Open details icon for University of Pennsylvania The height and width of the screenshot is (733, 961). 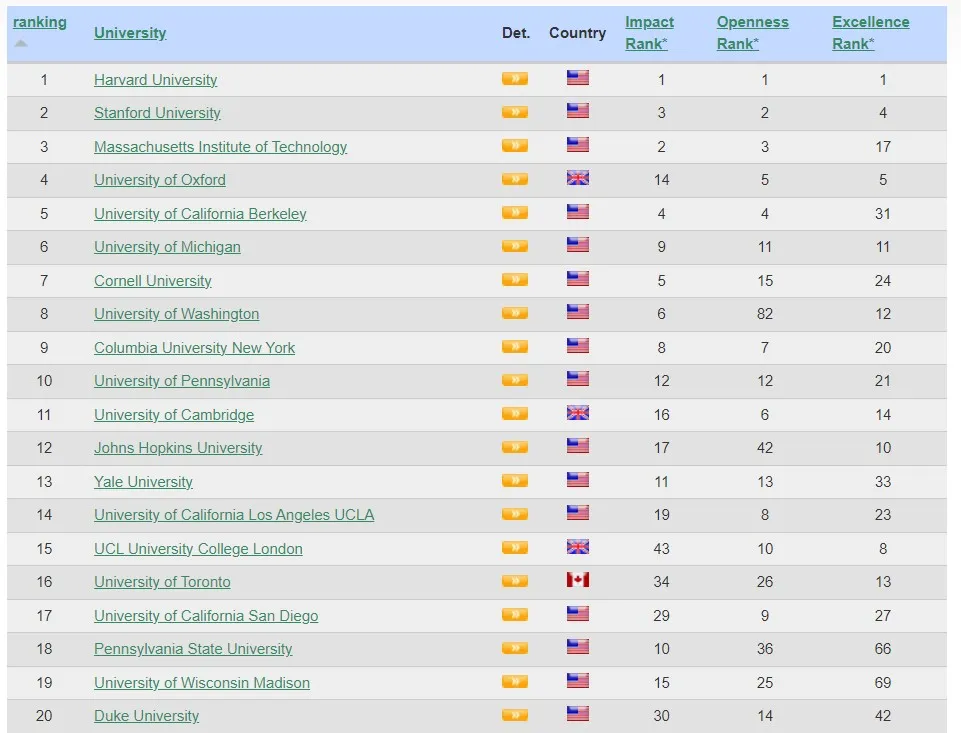pos(515,380)
